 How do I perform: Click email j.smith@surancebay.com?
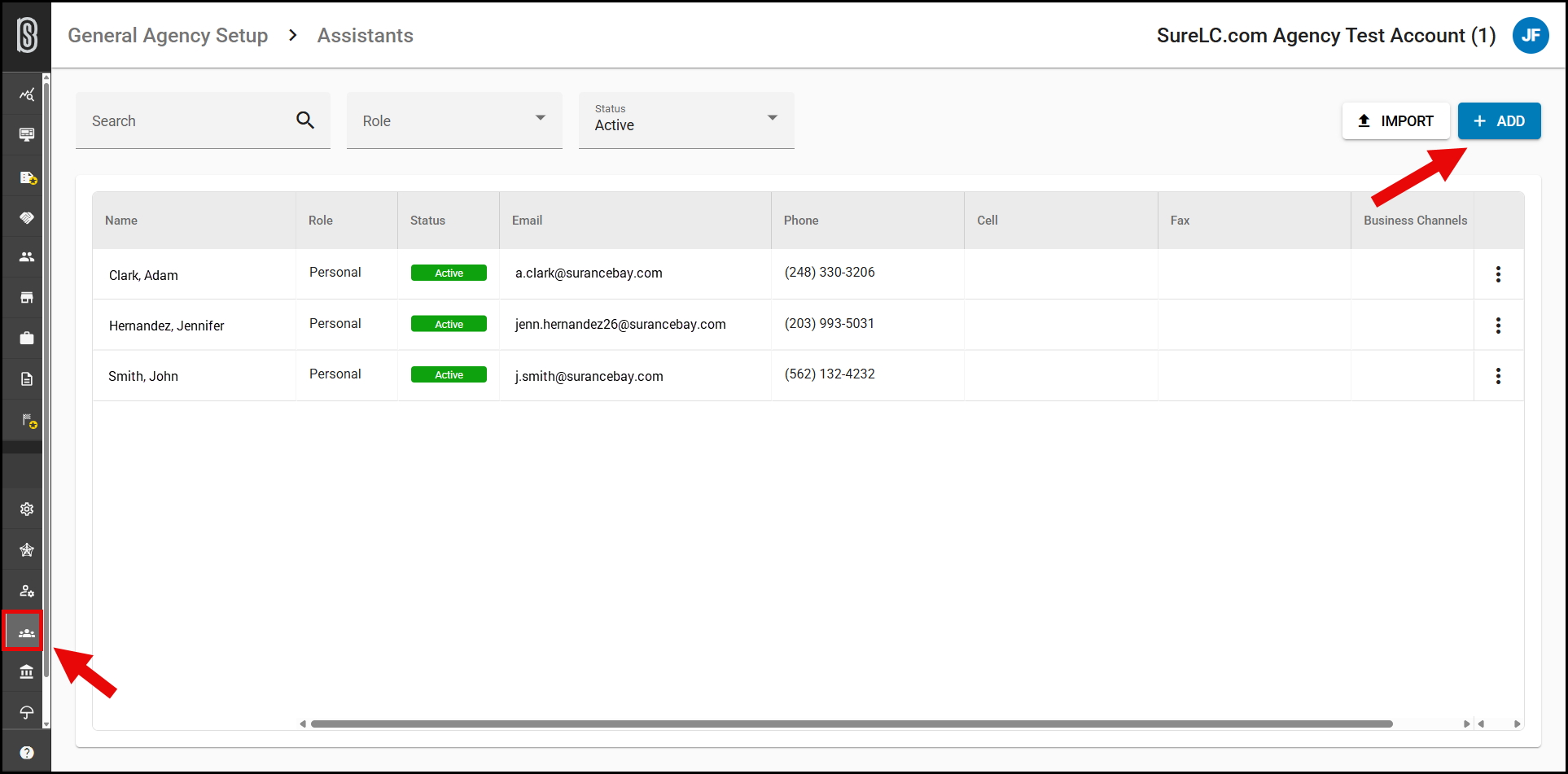point(589,376)
